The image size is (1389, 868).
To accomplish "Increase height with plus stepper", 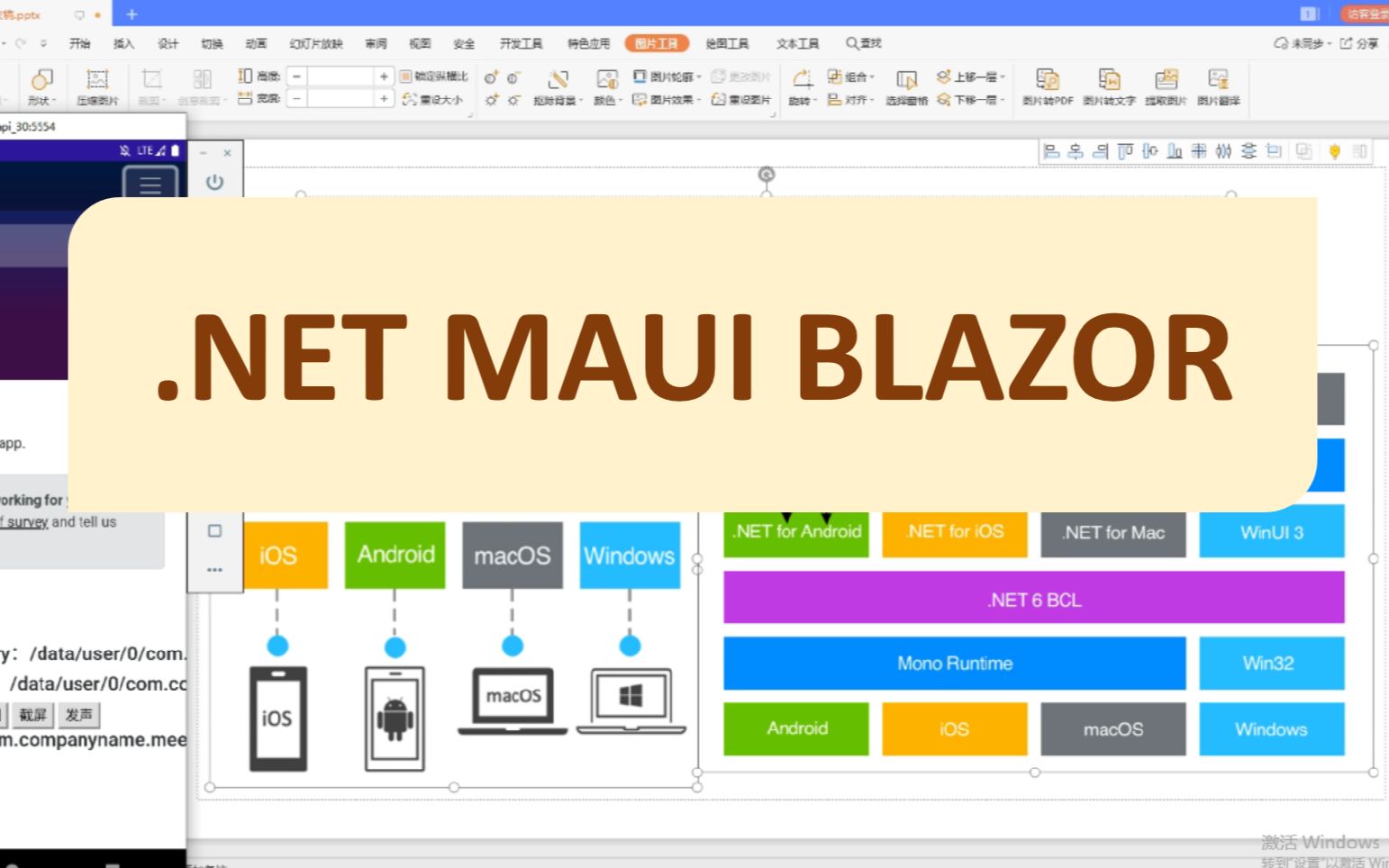I will pos(384,77).
